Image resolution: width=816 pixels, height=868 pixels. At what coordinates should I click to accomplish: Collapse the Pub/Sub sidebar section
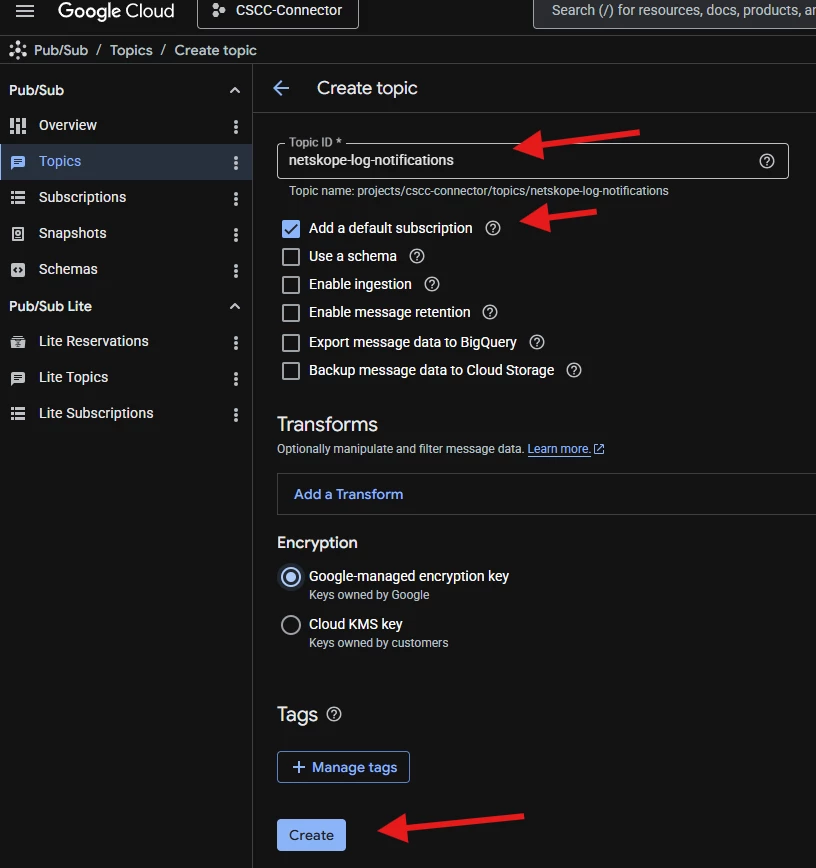[235, 90]
